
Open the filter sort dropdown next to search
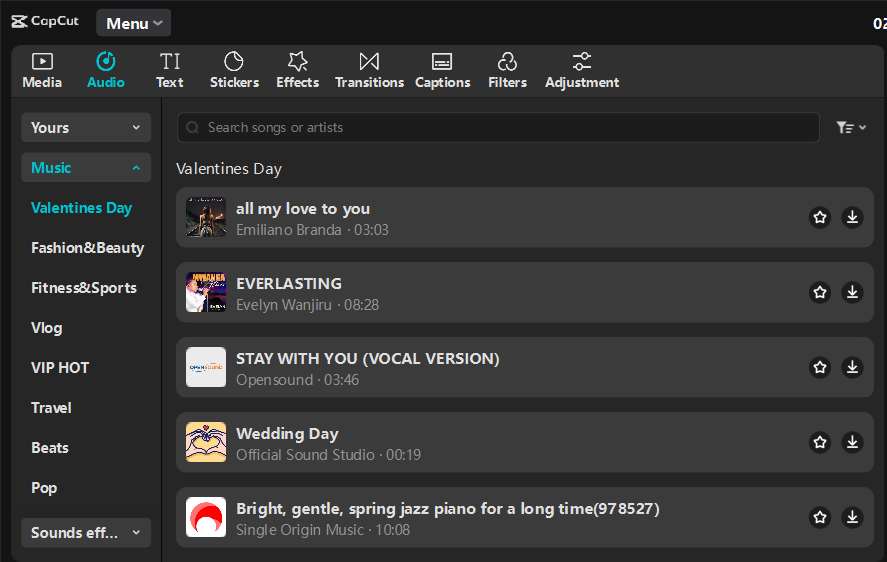pyautogui.click(x=851, y=127)
